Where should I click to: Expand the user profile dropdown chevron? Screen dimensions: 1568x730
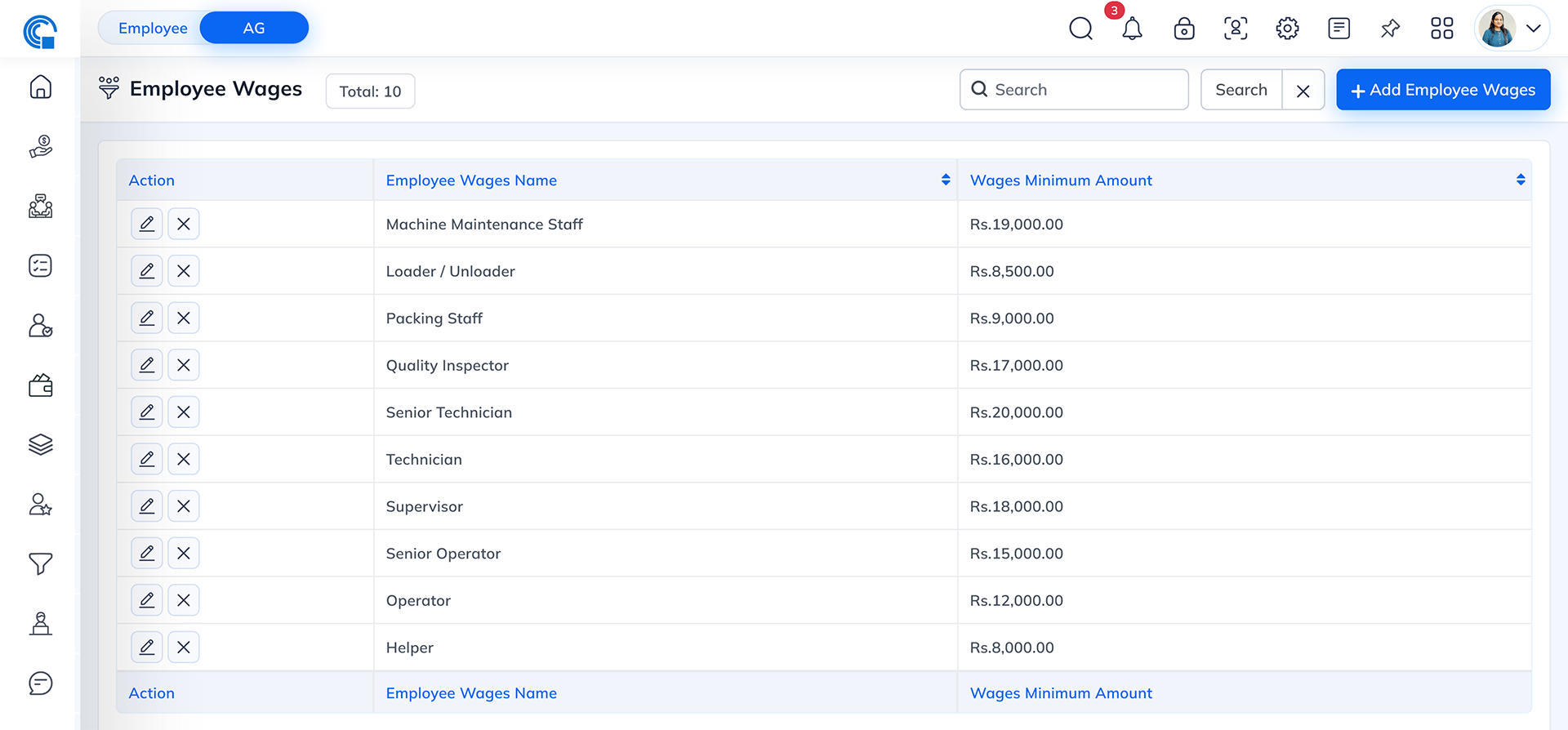coord(1534,29)
